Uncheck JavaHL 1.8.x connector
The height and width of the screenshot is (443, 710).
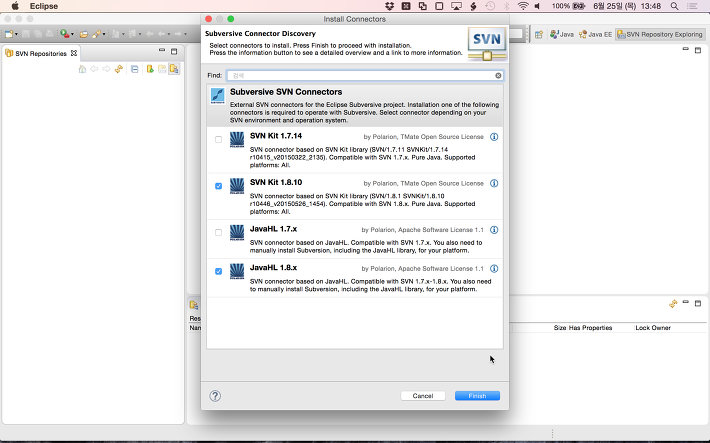pyautogui.click(x=218, y=271)
